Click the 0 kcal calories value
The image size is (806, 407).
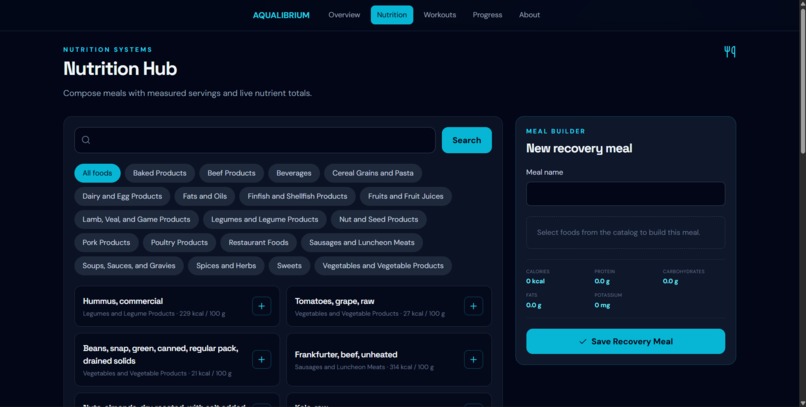pyautogui.click(x=535, y=281)
